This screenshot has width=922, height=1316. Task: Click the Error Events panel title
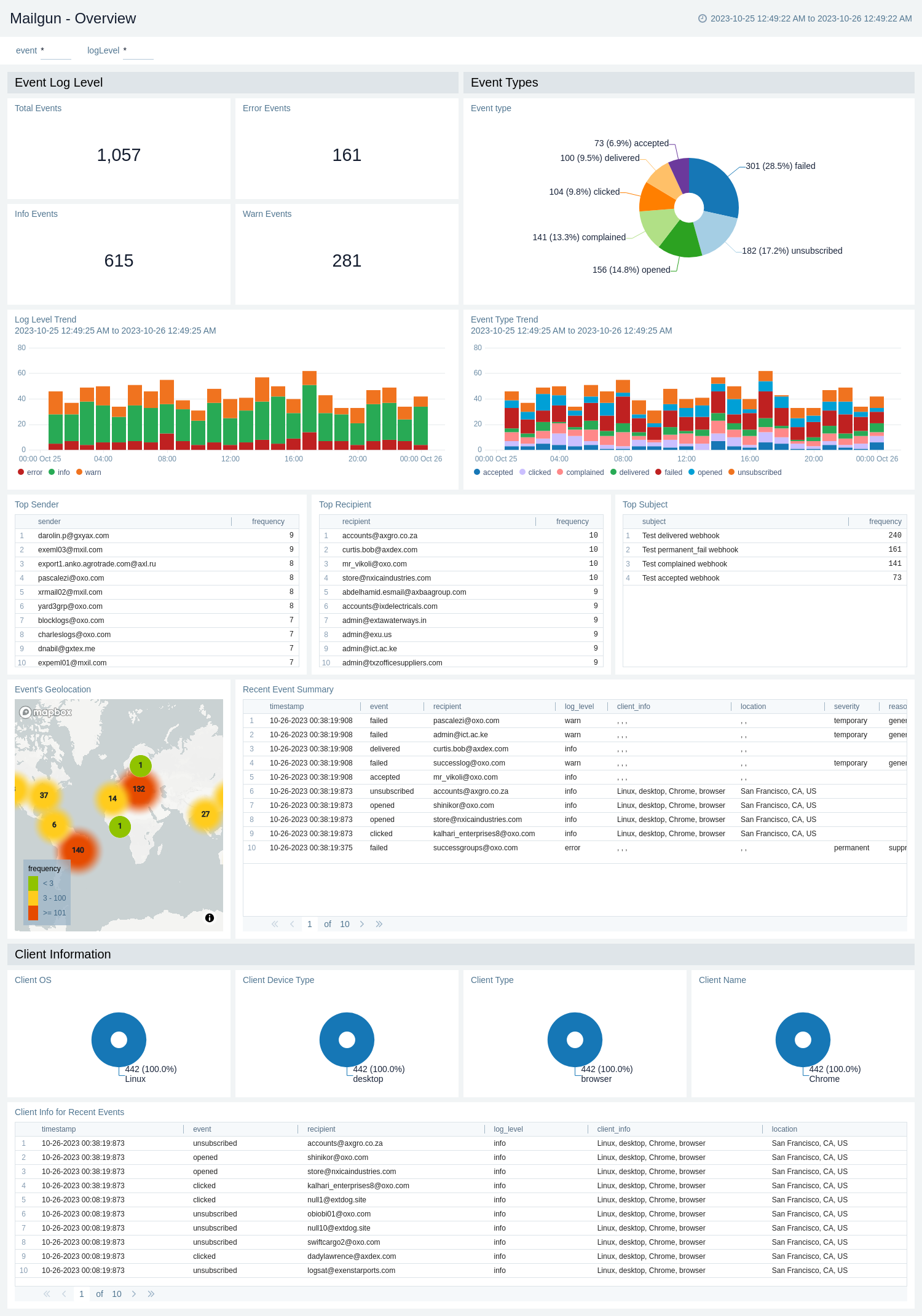coord(266,108)
